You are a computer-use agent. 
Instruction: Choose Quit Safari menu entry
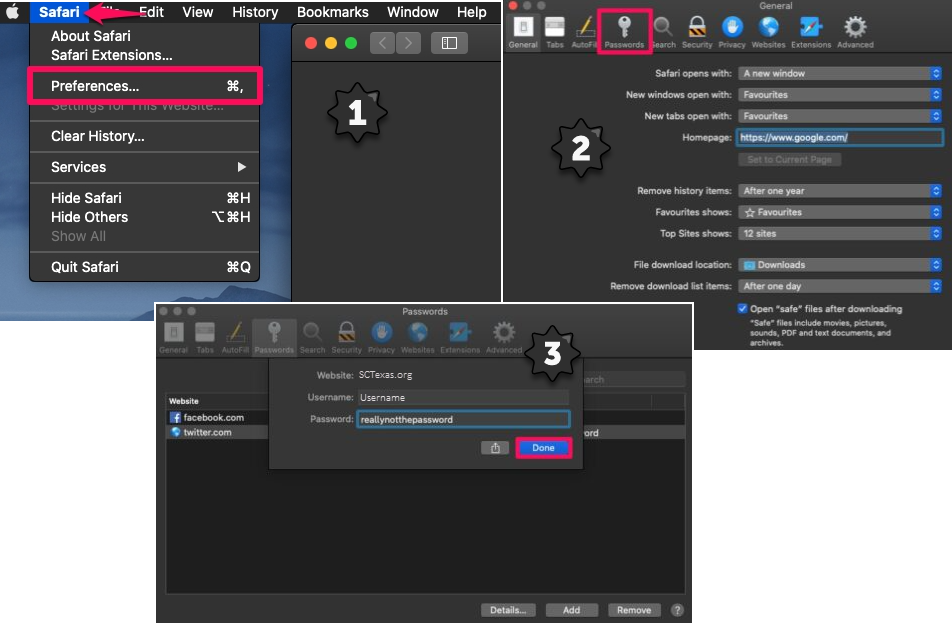(x=144, y=267)
